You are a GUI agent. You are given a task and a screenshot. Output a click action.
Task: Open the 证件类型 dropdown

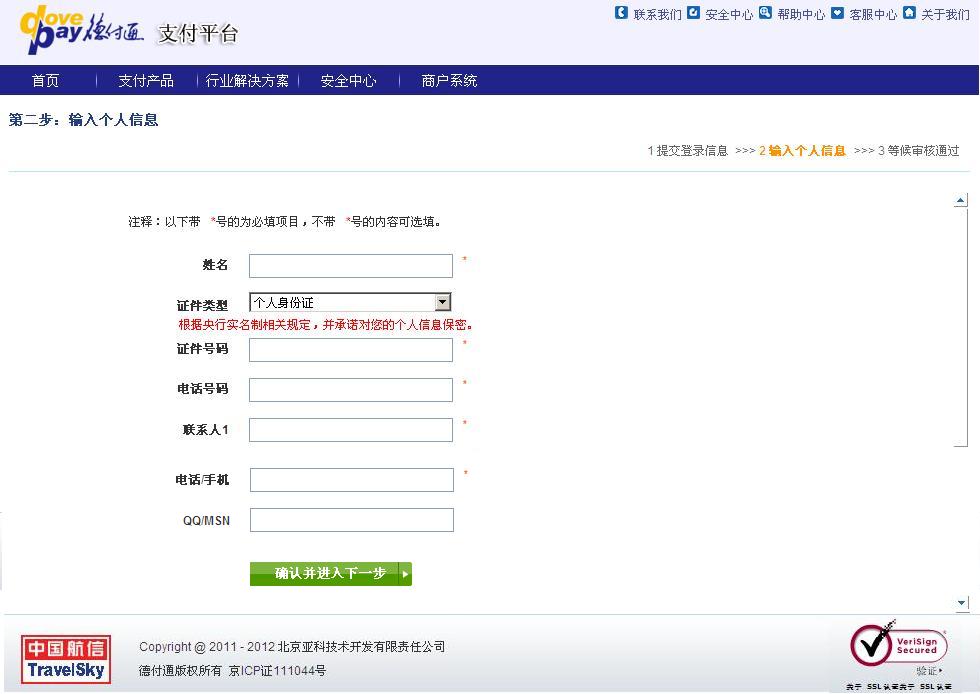tap(442, 302)
